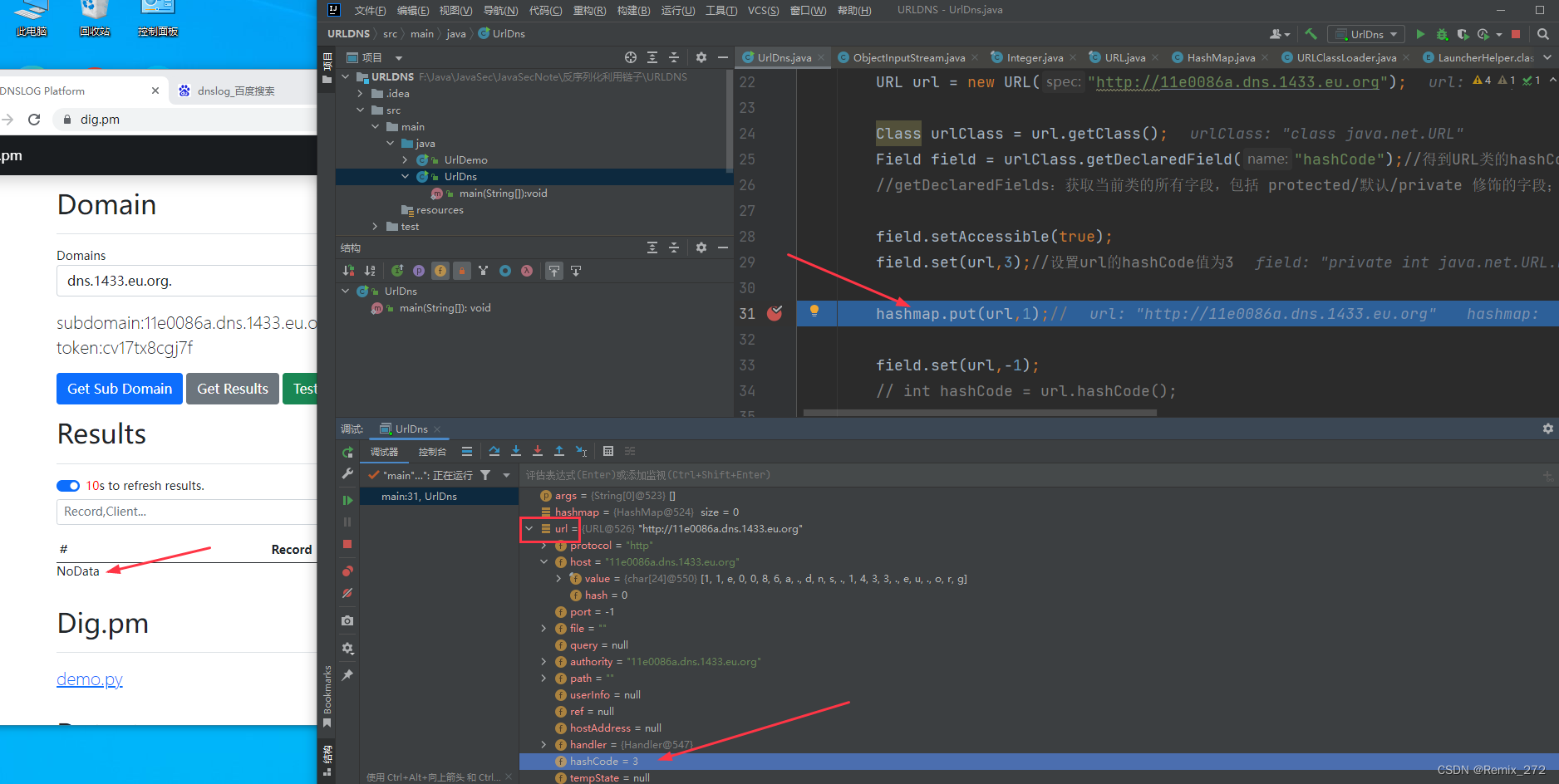This screenshot has height=784, width=1559.
Task: Click Get Sub Domain button
Action: (x=120, y=389)
